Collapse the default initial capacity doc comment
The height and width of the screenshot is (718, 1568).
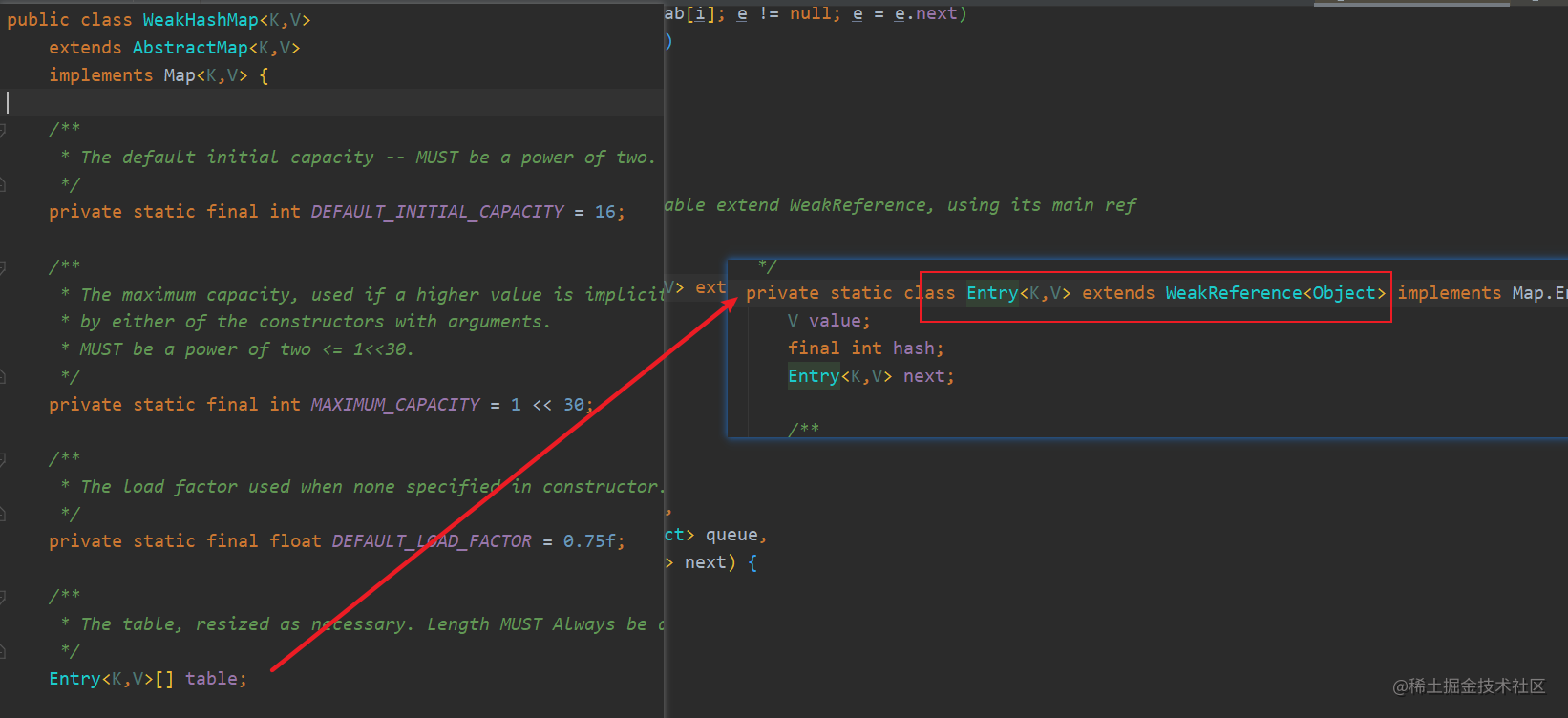click(3, 129)
